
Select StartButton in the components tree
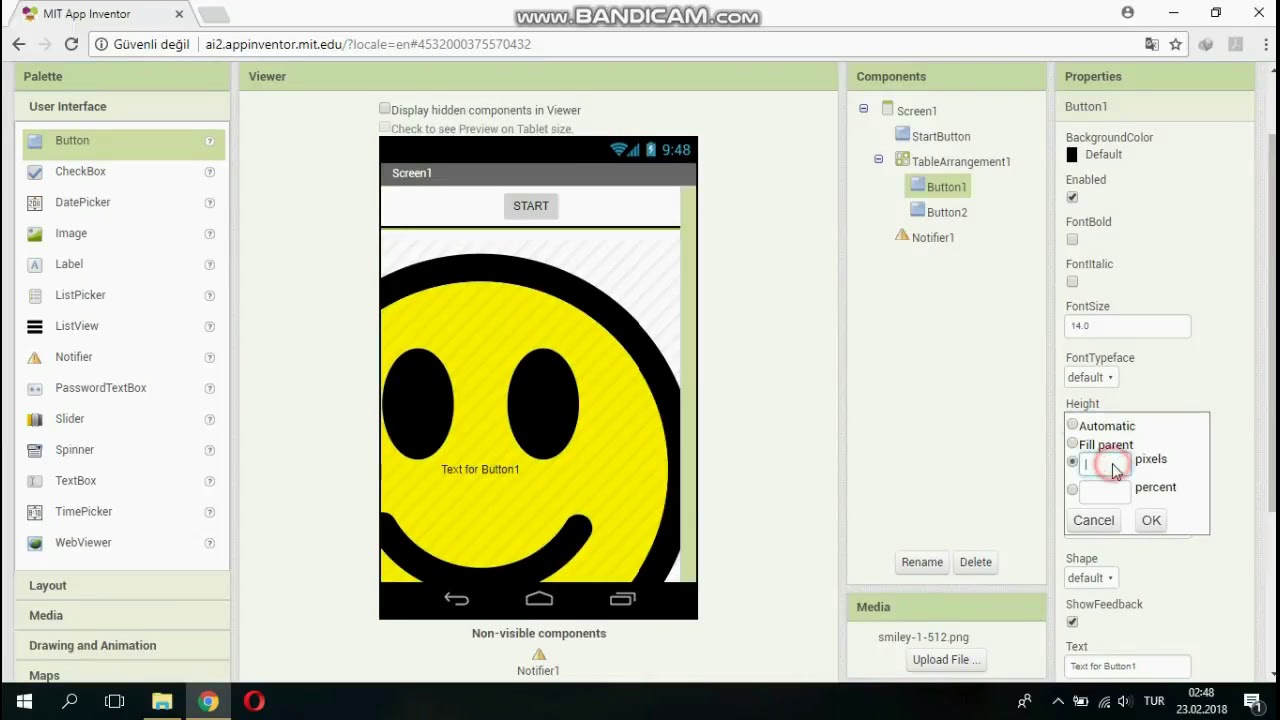[x=940, y=137]
